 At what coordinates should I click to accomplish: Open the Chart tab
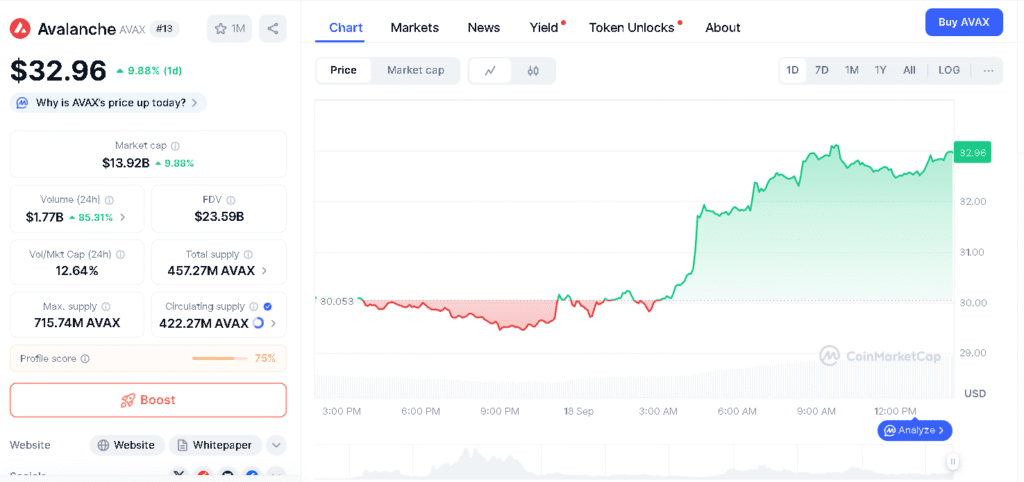tap(346, 27)
